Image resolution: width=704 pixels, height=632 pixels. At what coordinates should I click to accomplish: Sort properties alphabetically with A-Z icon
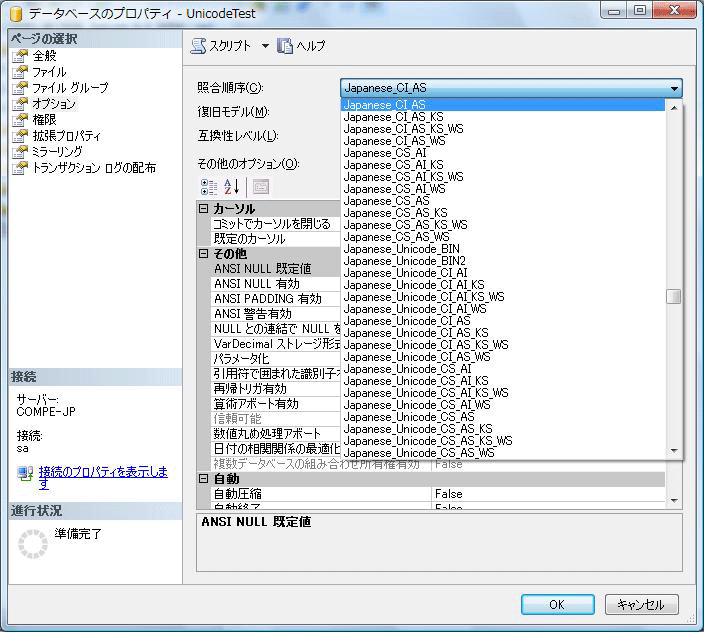232,186
